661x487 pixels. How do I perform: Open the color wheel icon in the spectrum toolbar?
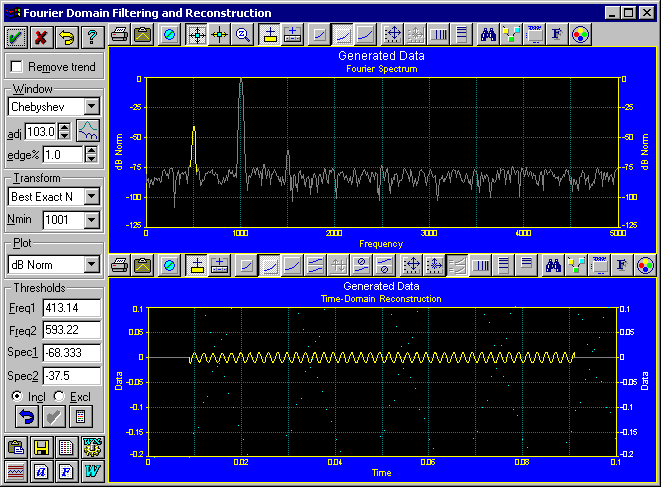point(580,35)
